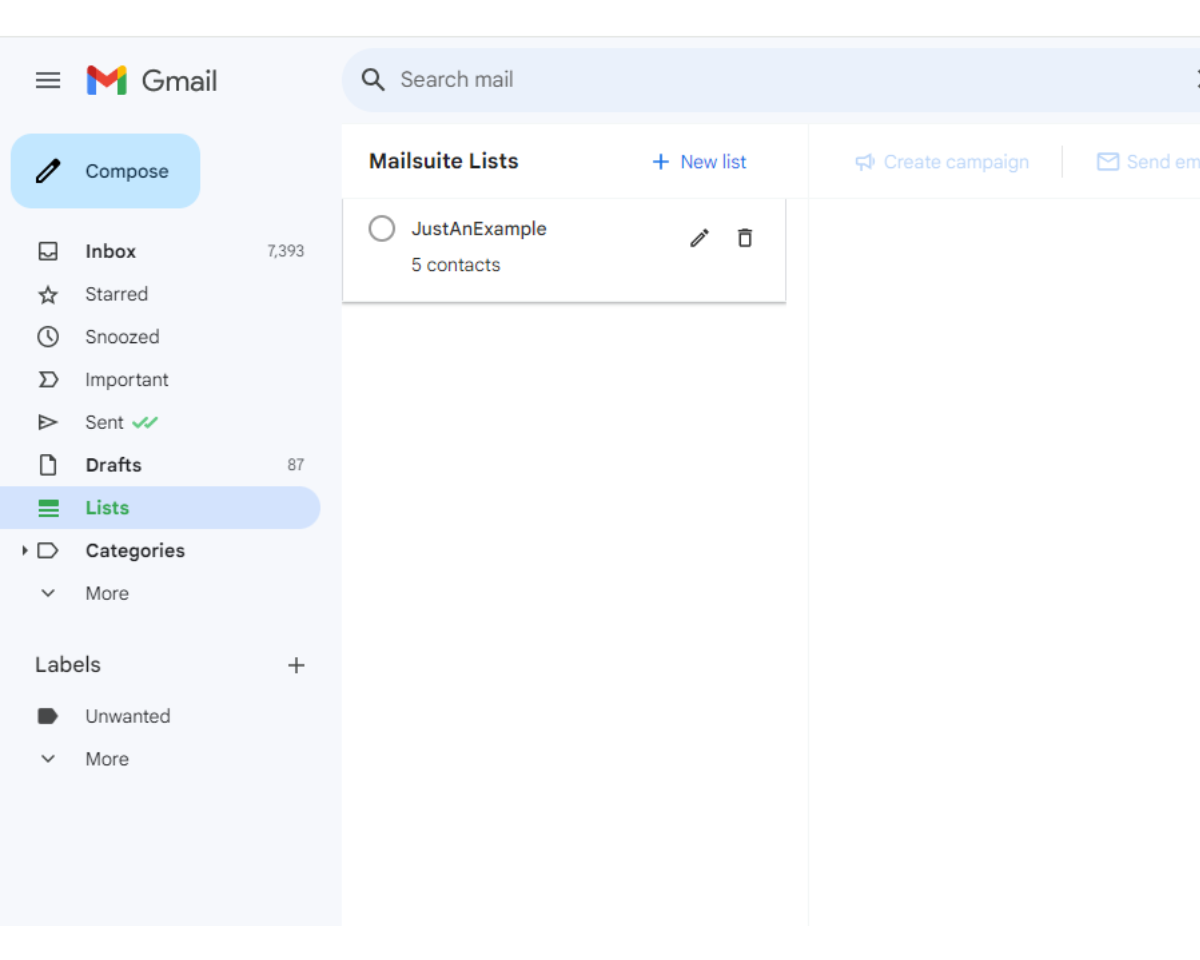Create new label with plus icon

[x=296, y=665]
